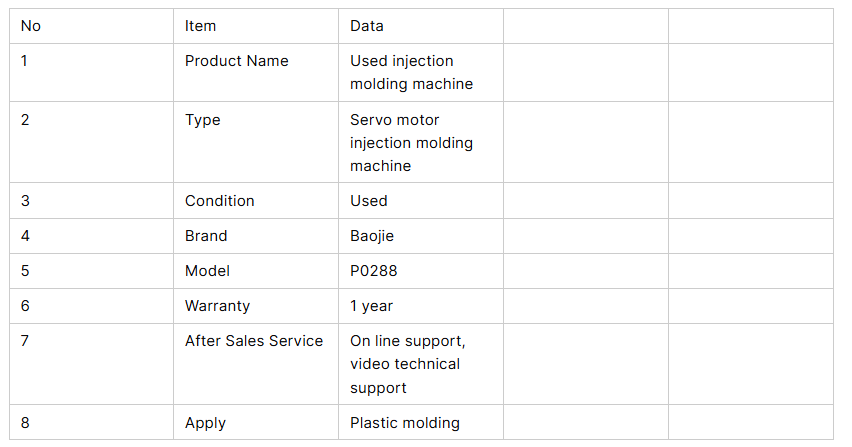Select the 'Product Name' cell
852x447 pixels.
[x=237, y=61]
